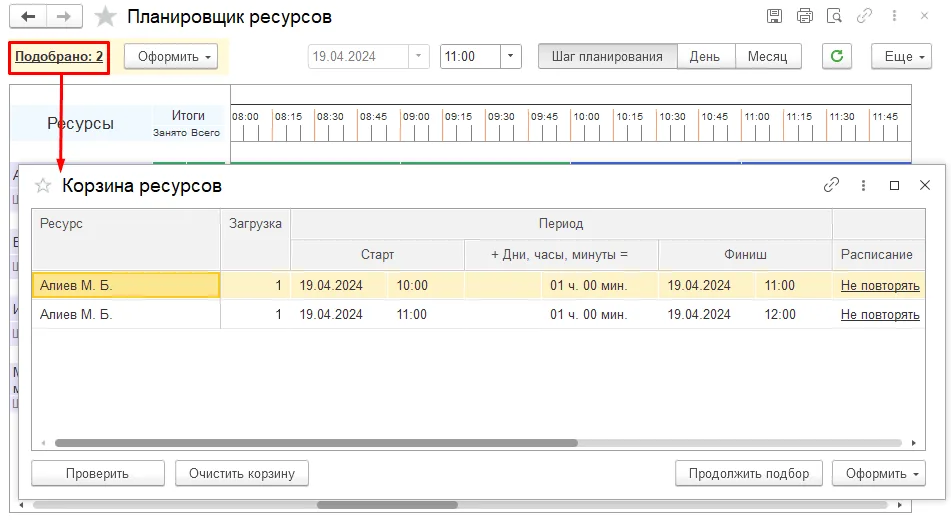Image resolution: width=951 pixels, height=522 pixels.
Task: Click the Загрузка column header
Action: pos(255,239)
